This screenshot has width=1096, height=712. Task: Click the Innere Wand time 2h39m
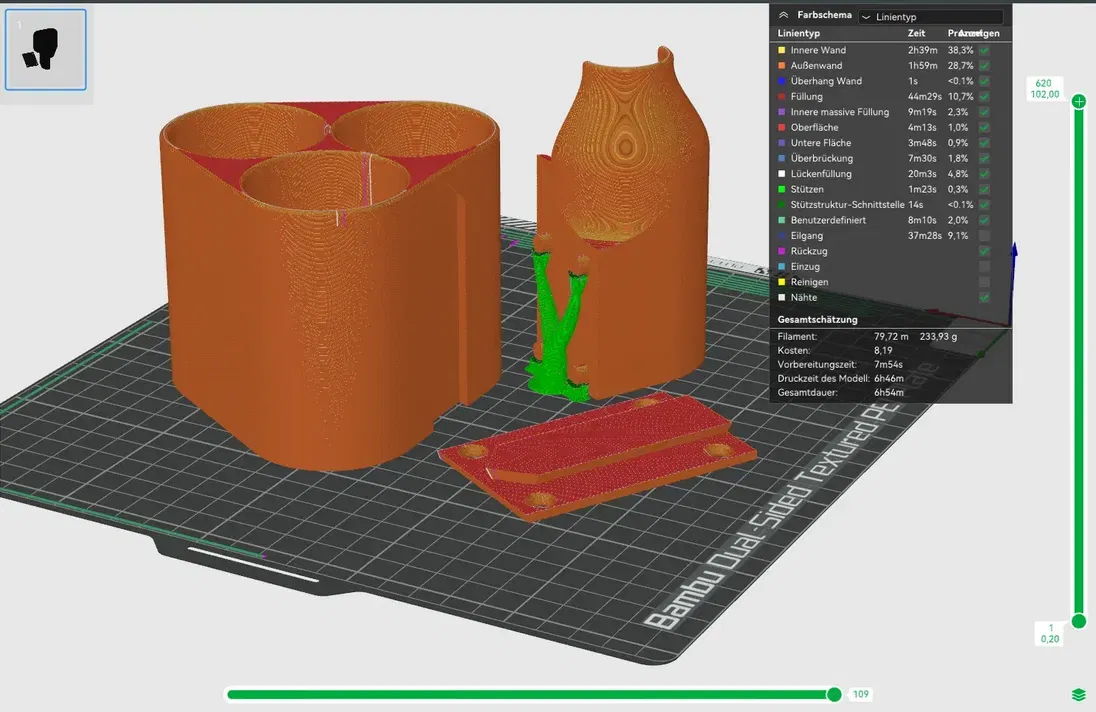(x=923, y=50)
